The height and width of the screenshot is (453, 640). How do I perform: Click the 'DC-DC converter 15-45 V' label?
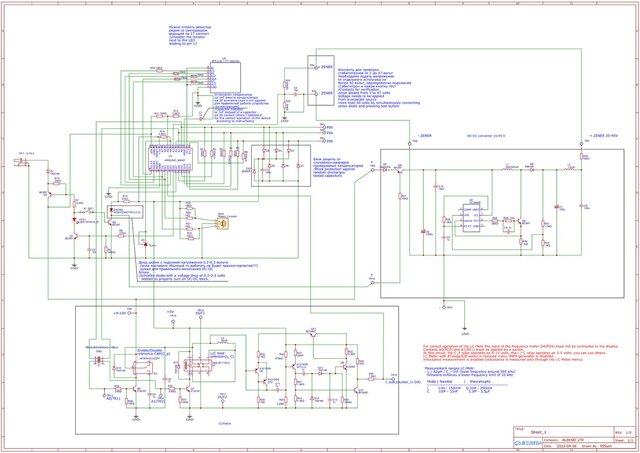(486, 135)
